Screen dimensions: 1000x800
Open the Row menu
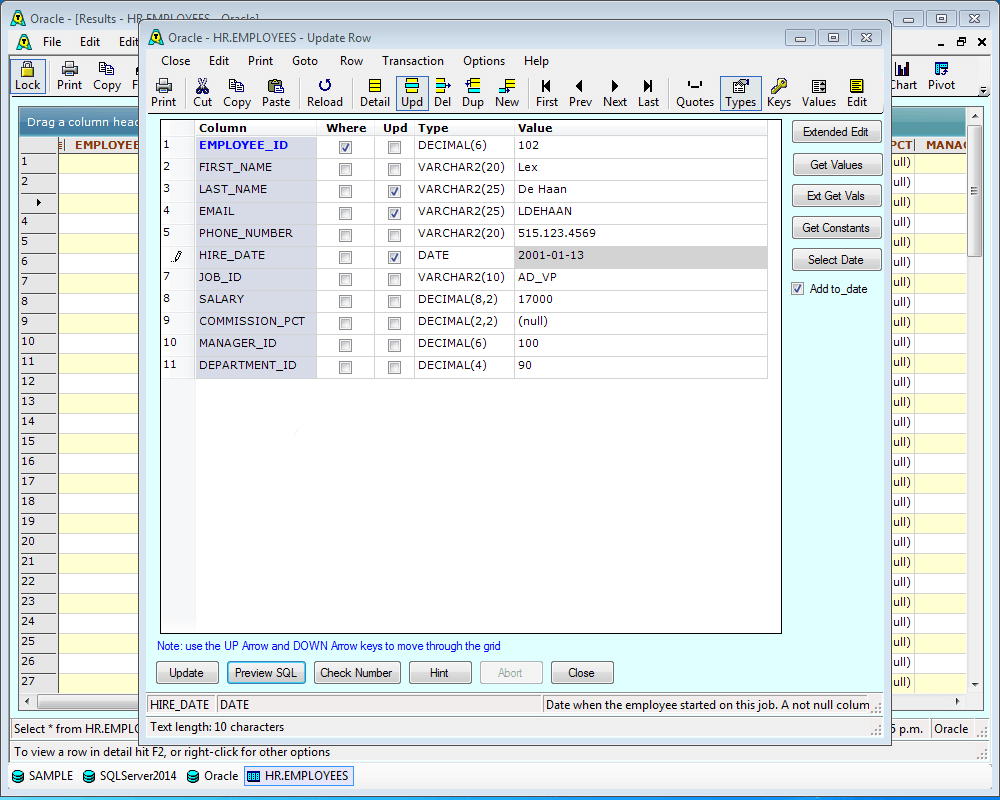tap(351, 61)
